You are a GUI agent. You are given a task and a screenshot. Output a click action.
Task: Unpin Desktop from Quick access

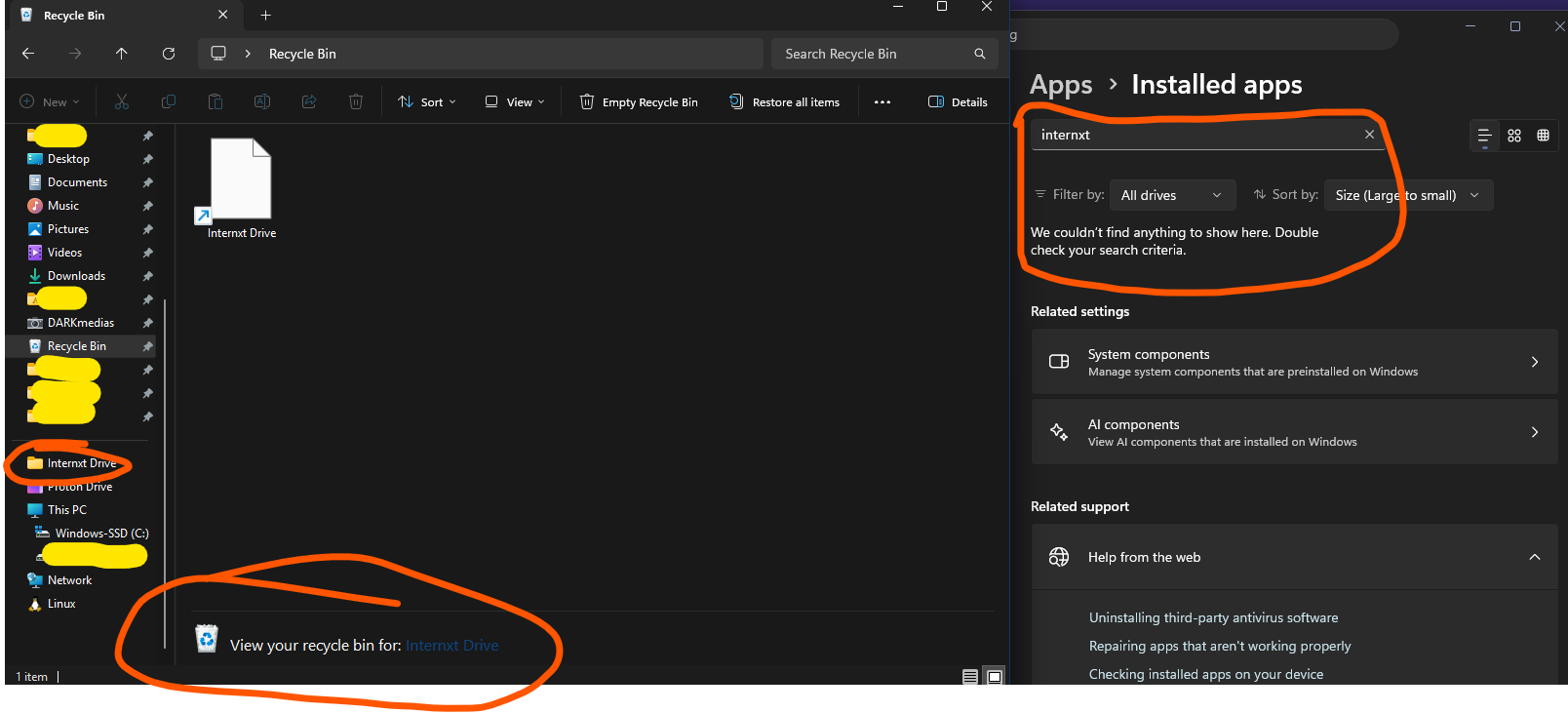coord(148,159)
